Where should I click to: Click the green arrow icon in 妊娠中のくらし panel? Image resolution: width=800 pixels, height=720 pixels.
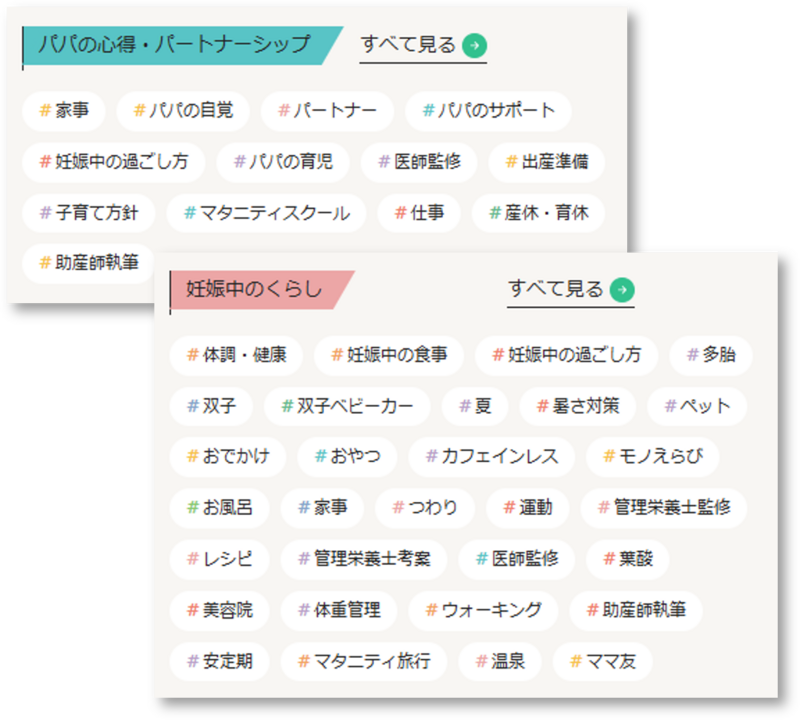622,290
